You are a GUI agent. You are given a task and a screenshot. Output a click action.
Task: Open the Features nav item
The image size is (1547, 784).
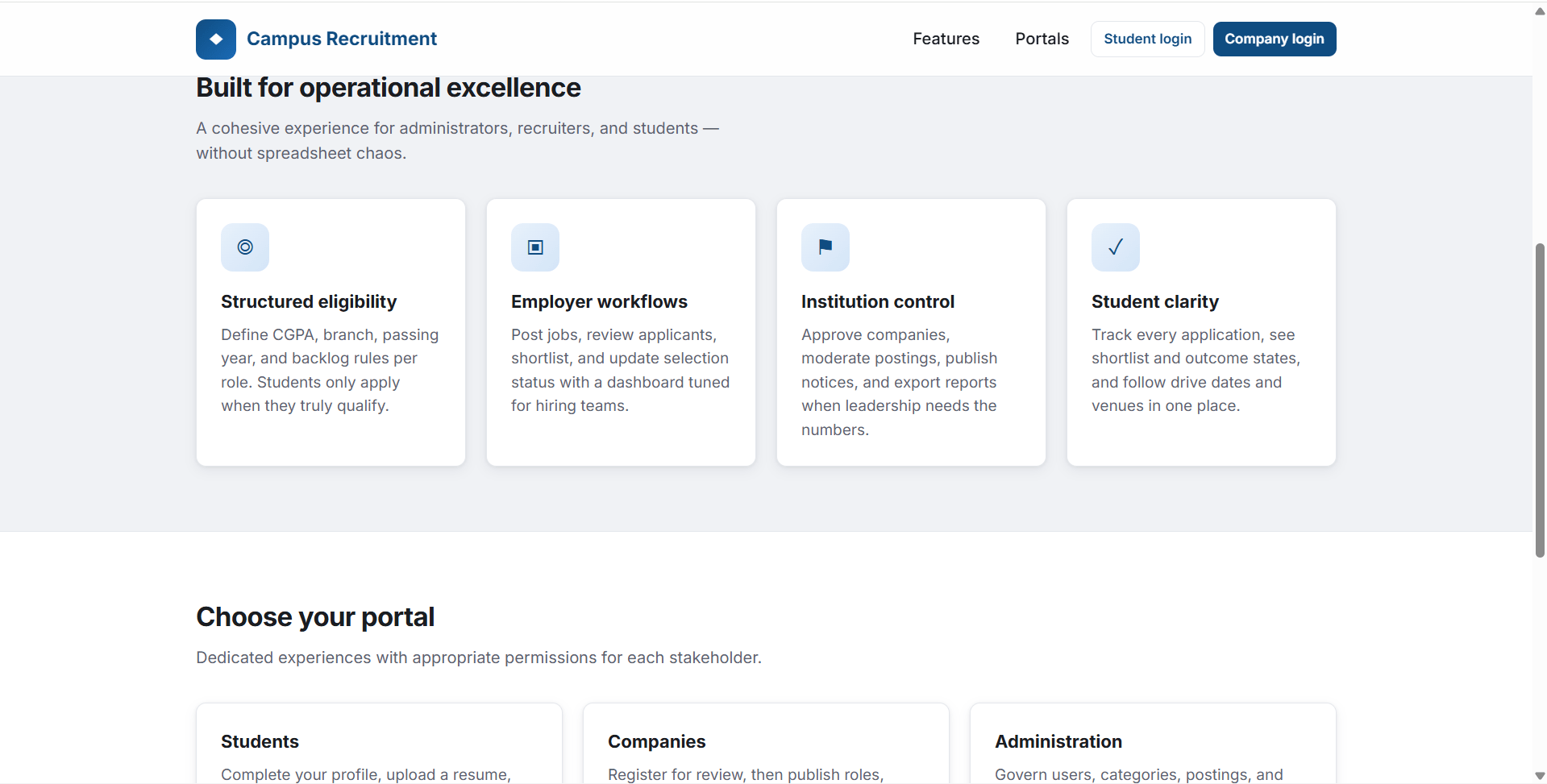[x=946, y=39]
